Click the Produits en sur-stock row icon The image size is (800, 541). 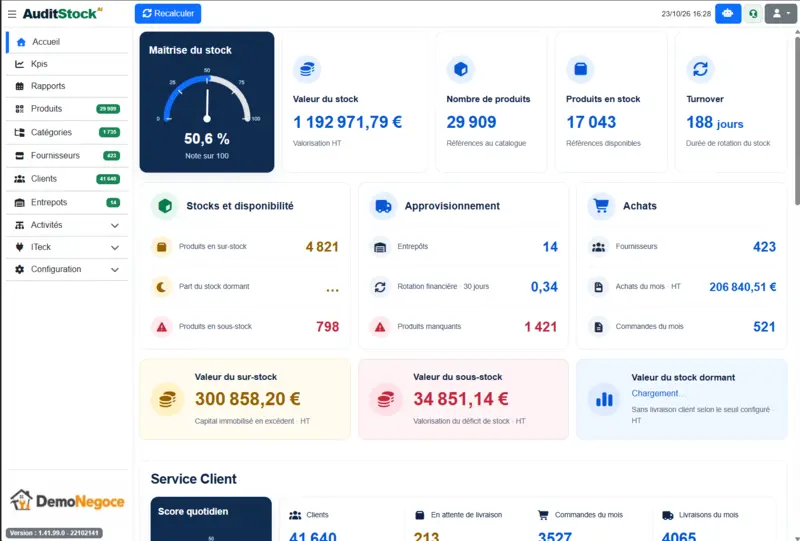(x=162, y=247)
